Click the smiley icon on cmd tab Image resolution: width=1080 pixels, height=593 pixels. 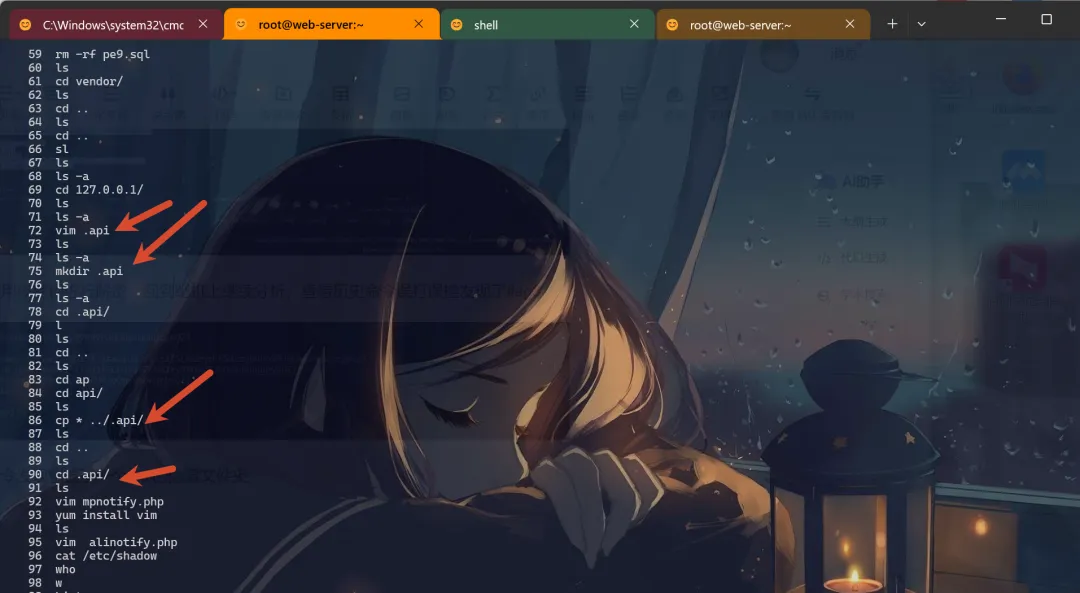click(25, 25)
